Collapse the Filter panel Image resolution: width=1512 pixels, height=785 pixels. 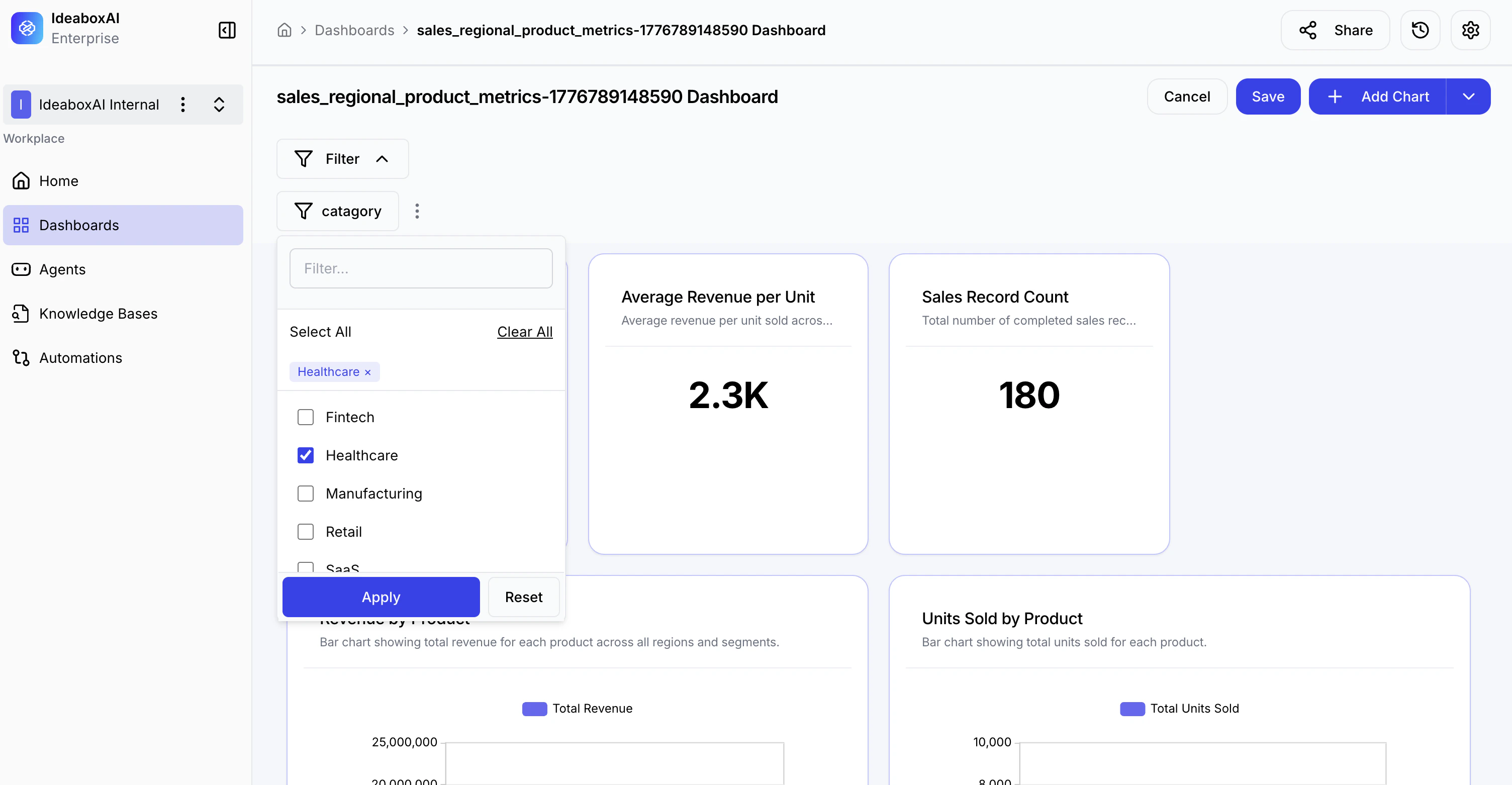pyautogui.click(x=342, y=159)
